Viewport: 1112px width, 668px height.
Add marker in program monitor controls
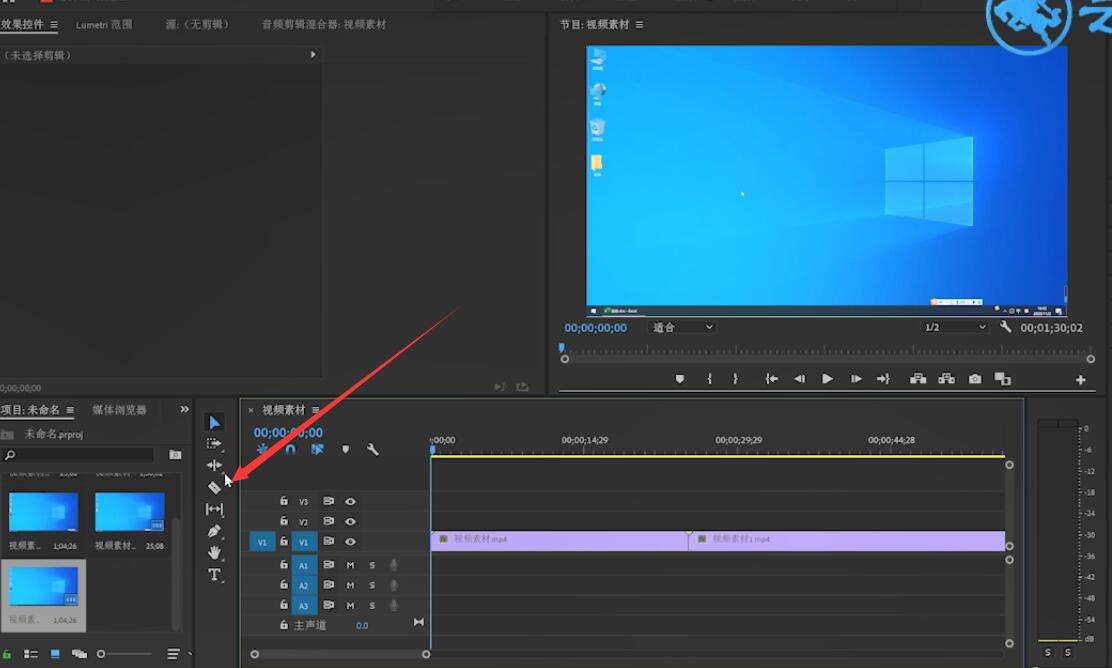pos(679,379)
